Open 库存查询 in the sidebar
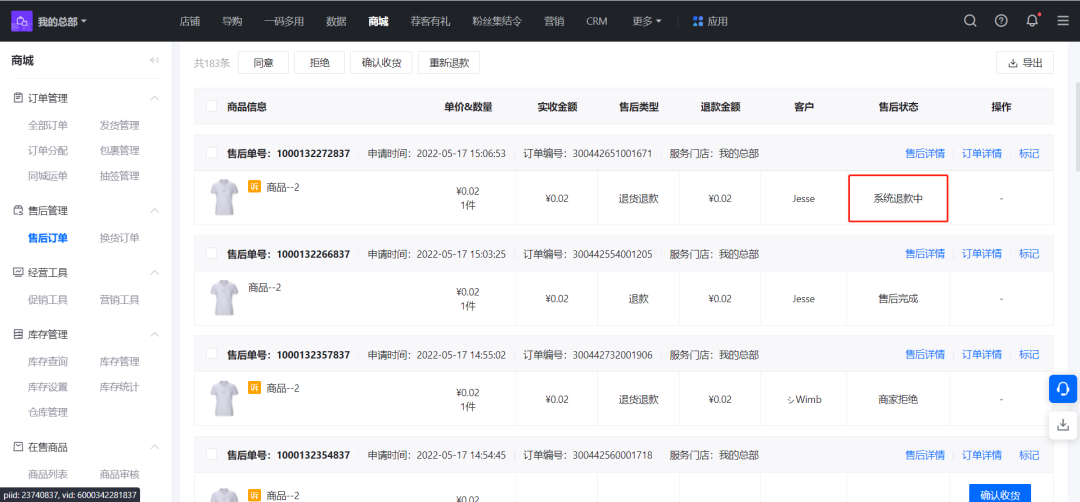 (x=48, y=362)
